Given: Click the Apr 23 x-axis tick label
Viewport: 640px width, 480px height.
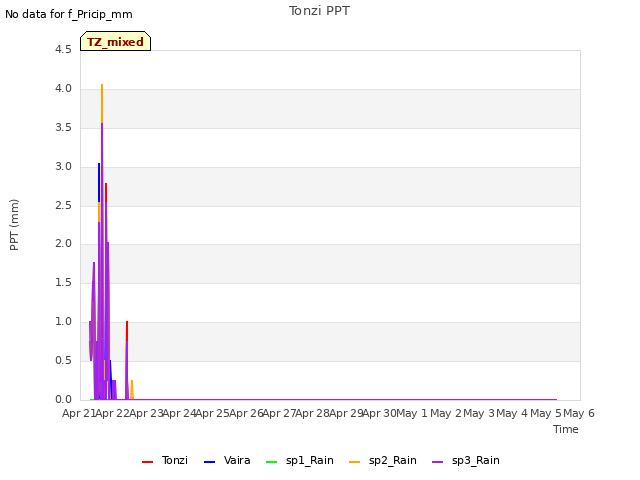Looking at the screenshot, I should tap(146, 413).
